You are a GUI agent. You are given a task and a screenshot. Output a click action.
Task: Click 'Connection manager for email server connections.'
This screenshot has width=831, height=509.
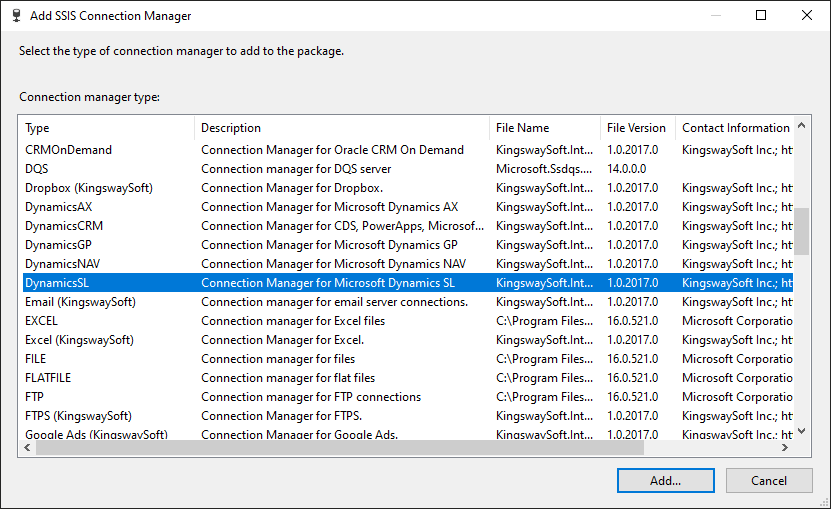(x=334, y=302)
